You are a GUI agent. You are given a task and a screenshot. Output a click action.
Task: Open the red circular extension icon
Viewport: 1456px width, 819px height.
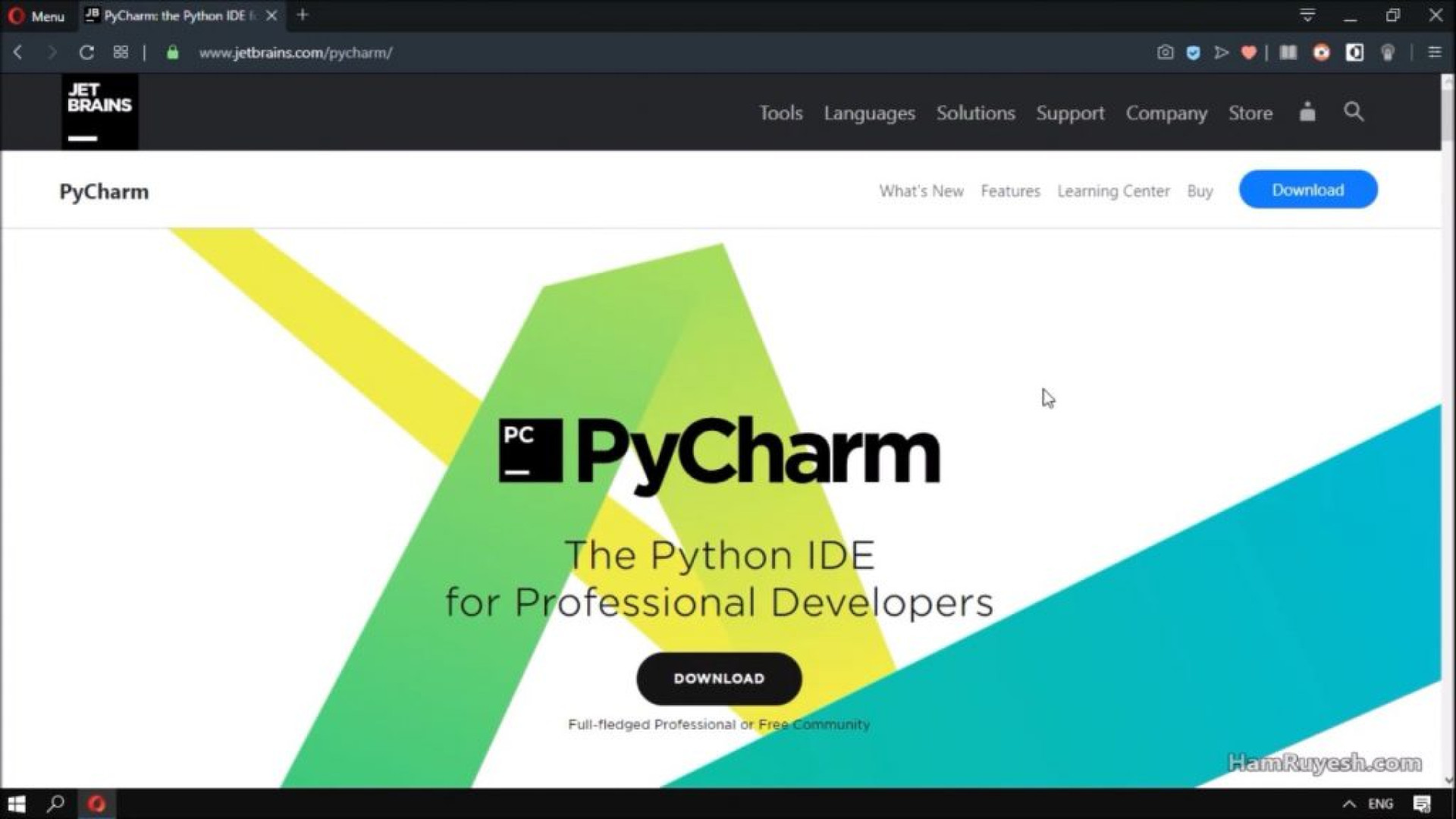1322,52
